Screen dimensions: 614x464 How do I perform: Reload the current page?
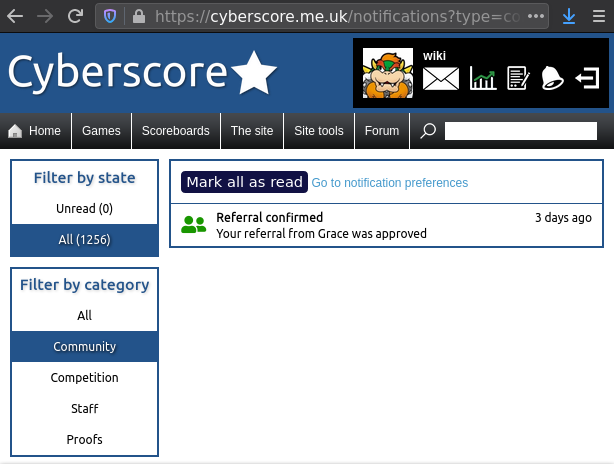(75, 16)
